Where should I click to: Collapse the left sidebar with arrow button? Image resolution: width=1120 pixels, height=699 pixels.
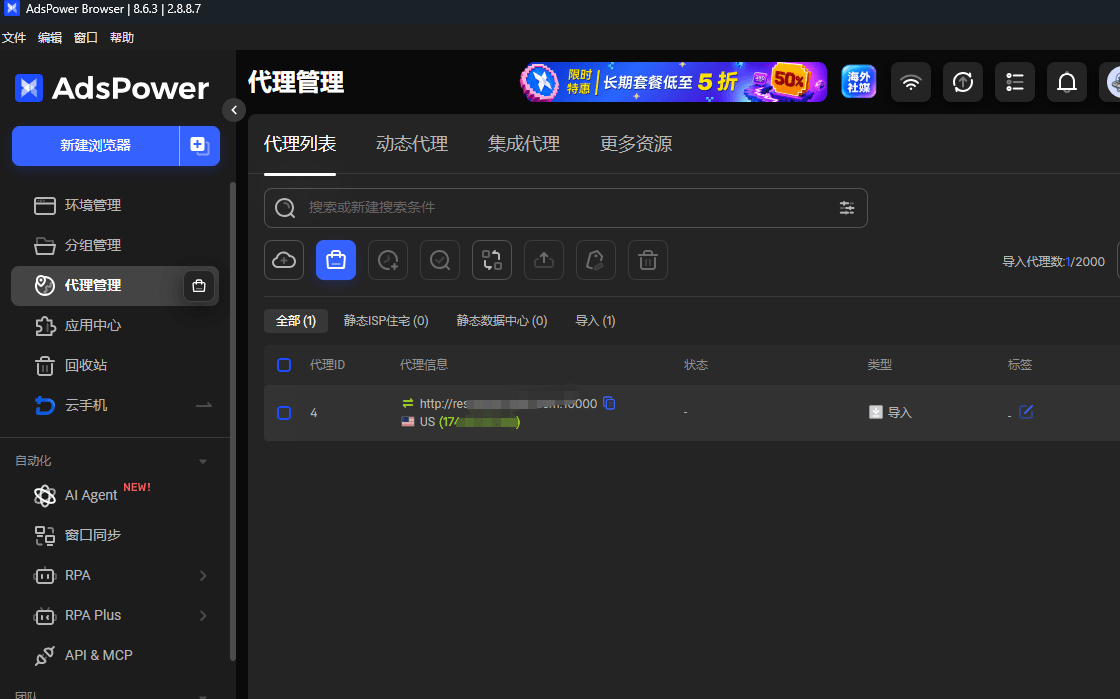coord(234,110)
